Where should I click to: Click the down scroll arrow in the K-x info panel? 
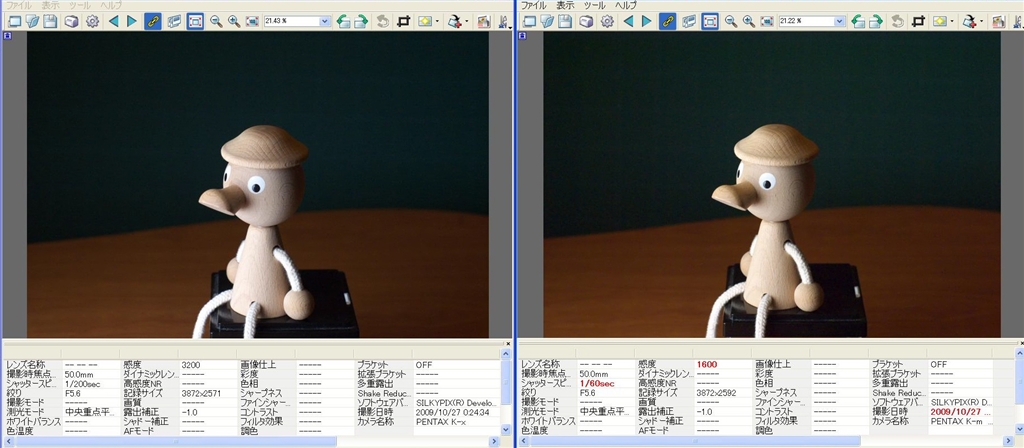pyautogui.click(x=505, y=430)
